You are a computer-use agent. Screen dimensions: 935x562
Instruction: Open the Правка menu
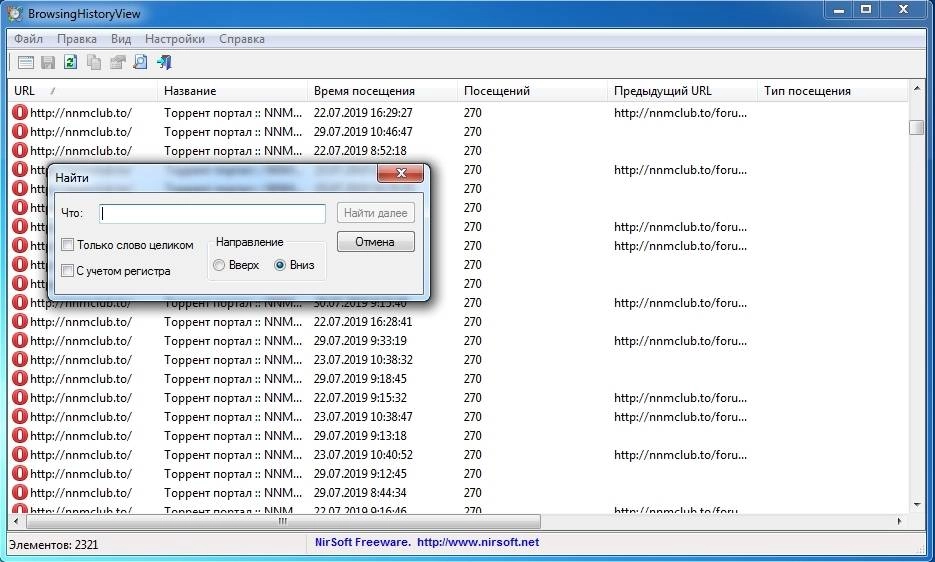point(77,39)
